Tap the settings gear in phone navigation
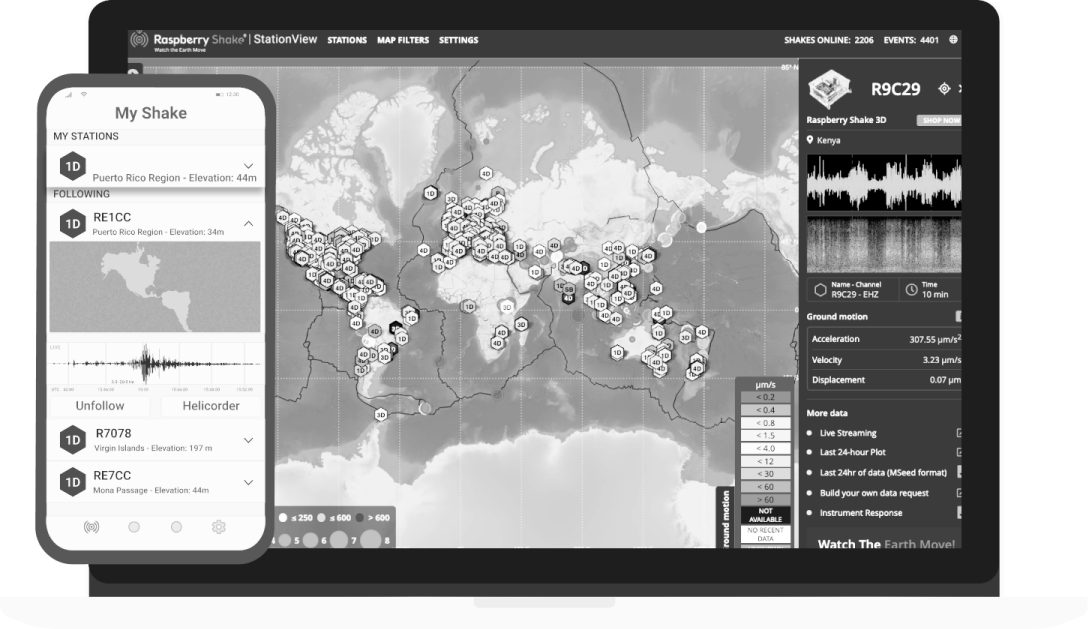Viewport: 1088px width, 629px height. pyautogui.click(x=219, y=527)
